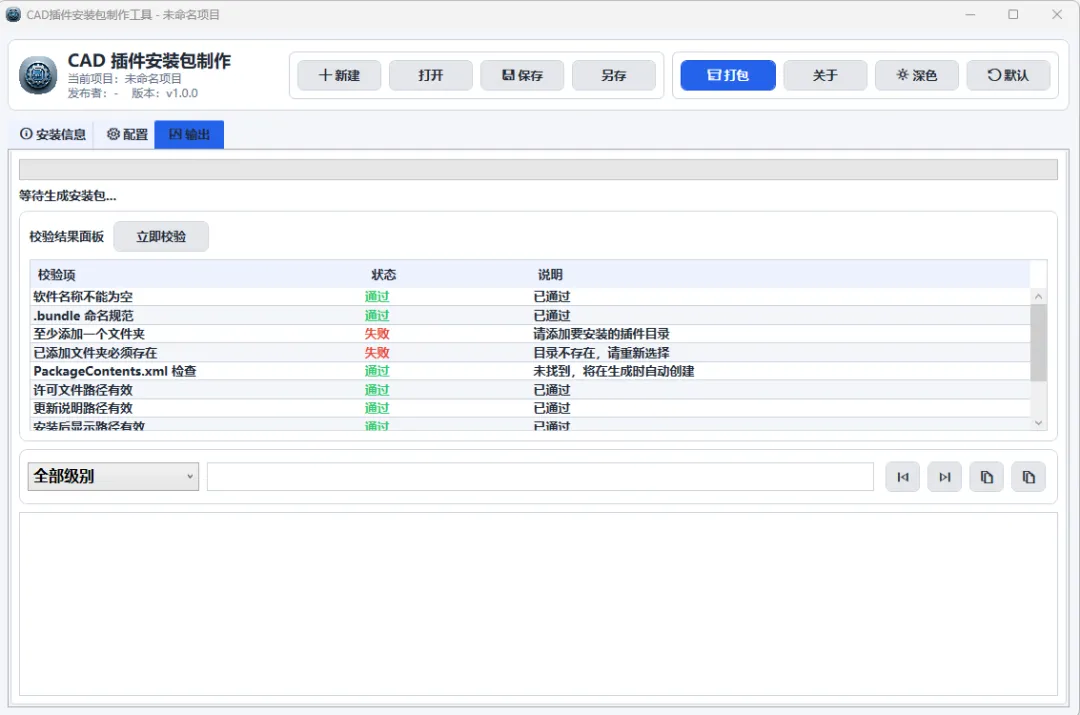The width and height of the screenshot is (1080, 715).
Task: Start packaging with the blue 打包 button
Action: 728,75
